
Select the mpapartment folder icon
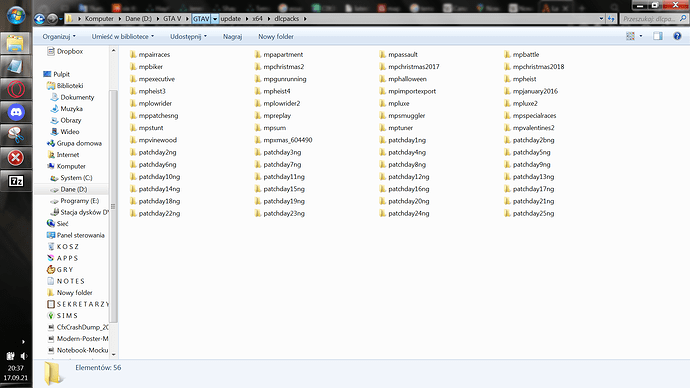[x=258, y=55]
